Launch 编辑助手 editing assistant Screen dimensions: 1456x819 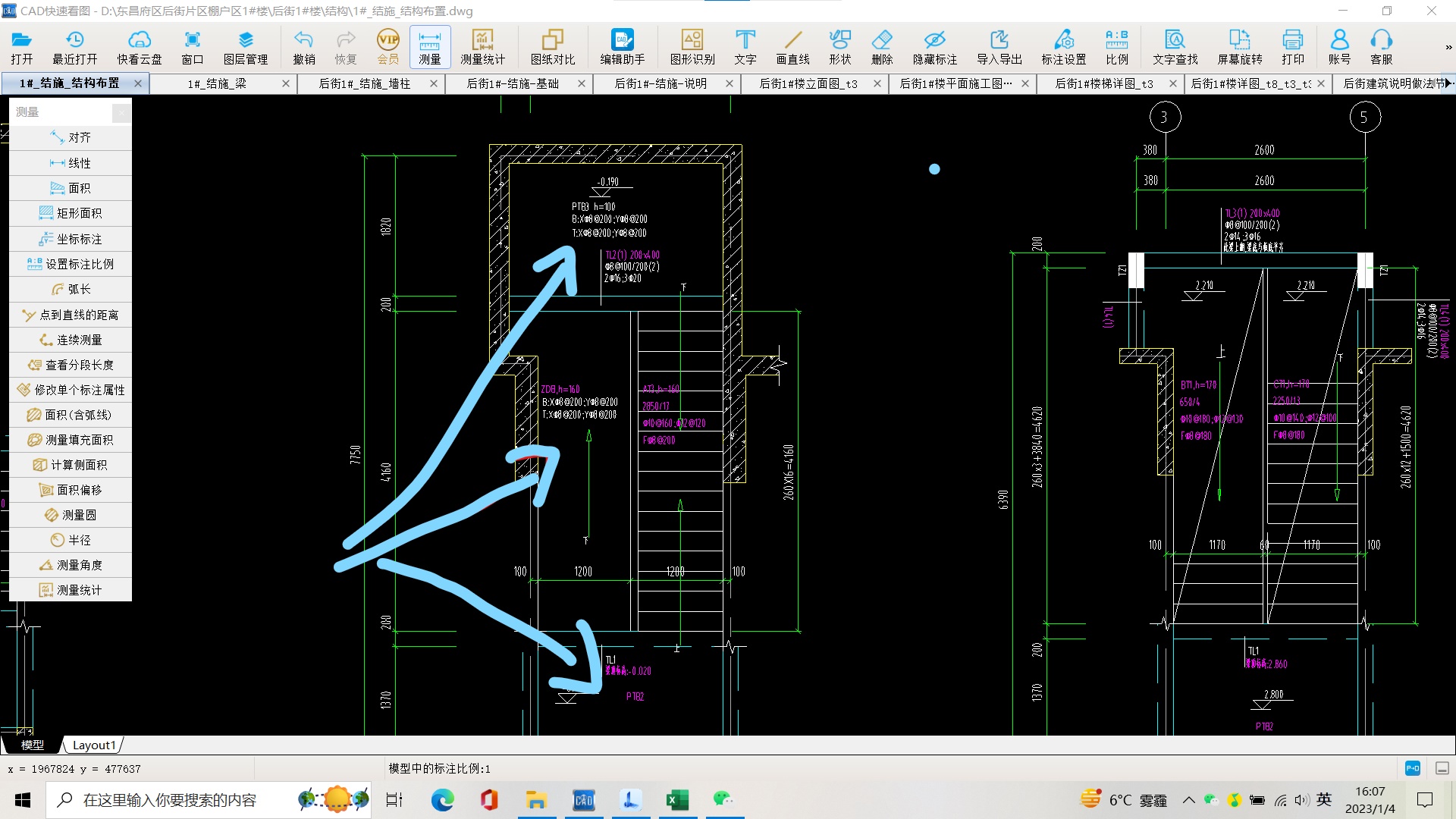623,47
